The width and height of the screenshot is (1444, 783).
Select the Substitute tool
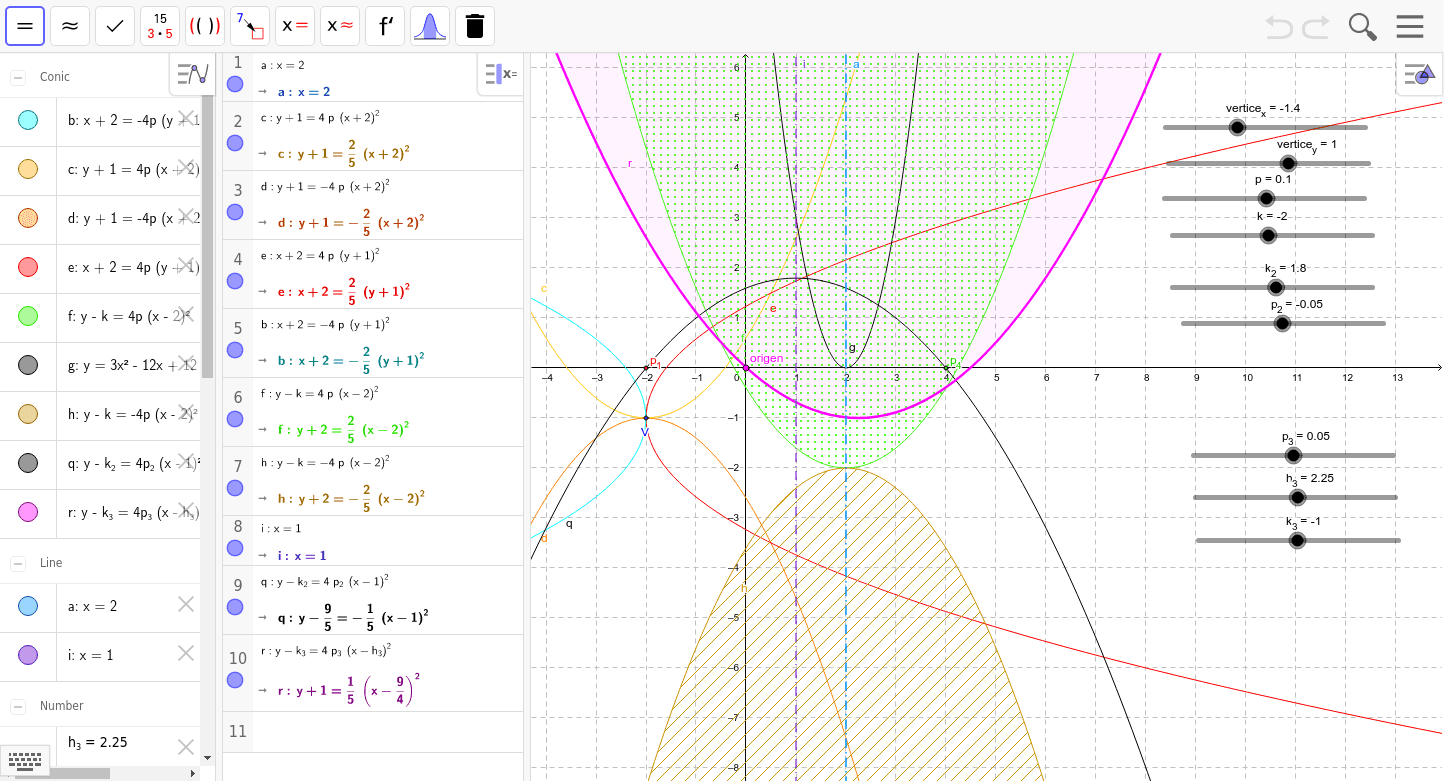tap(250, 26)
